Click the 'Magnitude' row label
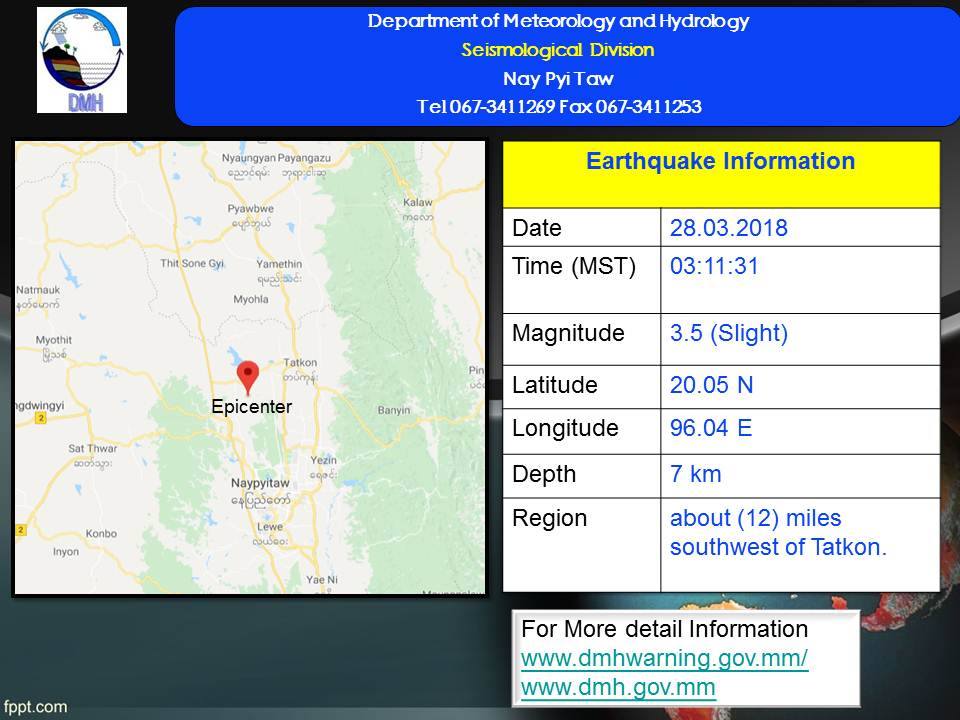960x720 pixels. coord(568,333)
